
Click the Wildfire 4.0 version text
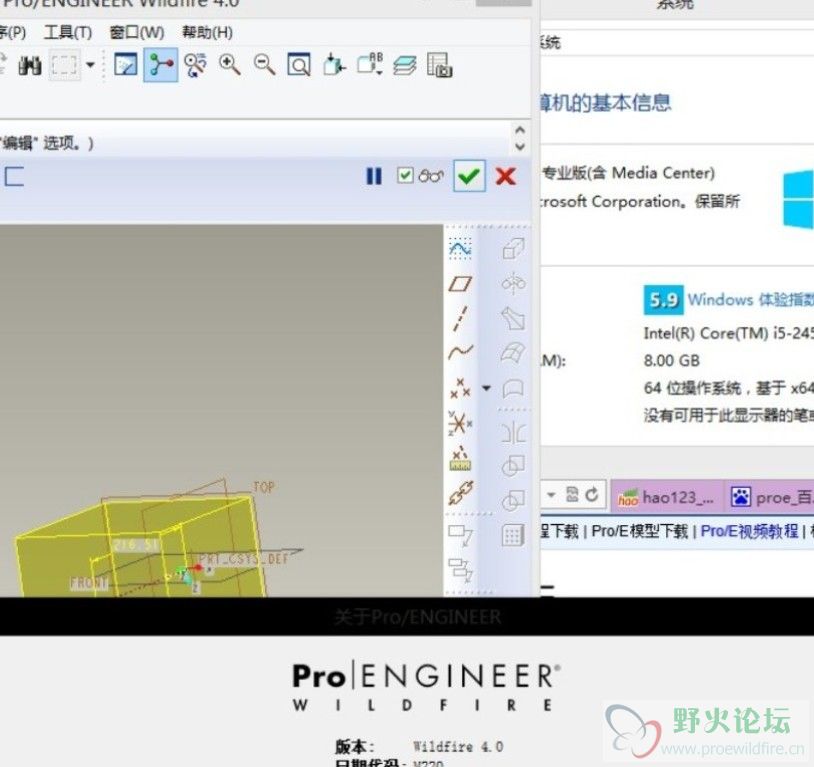[458, 747]
